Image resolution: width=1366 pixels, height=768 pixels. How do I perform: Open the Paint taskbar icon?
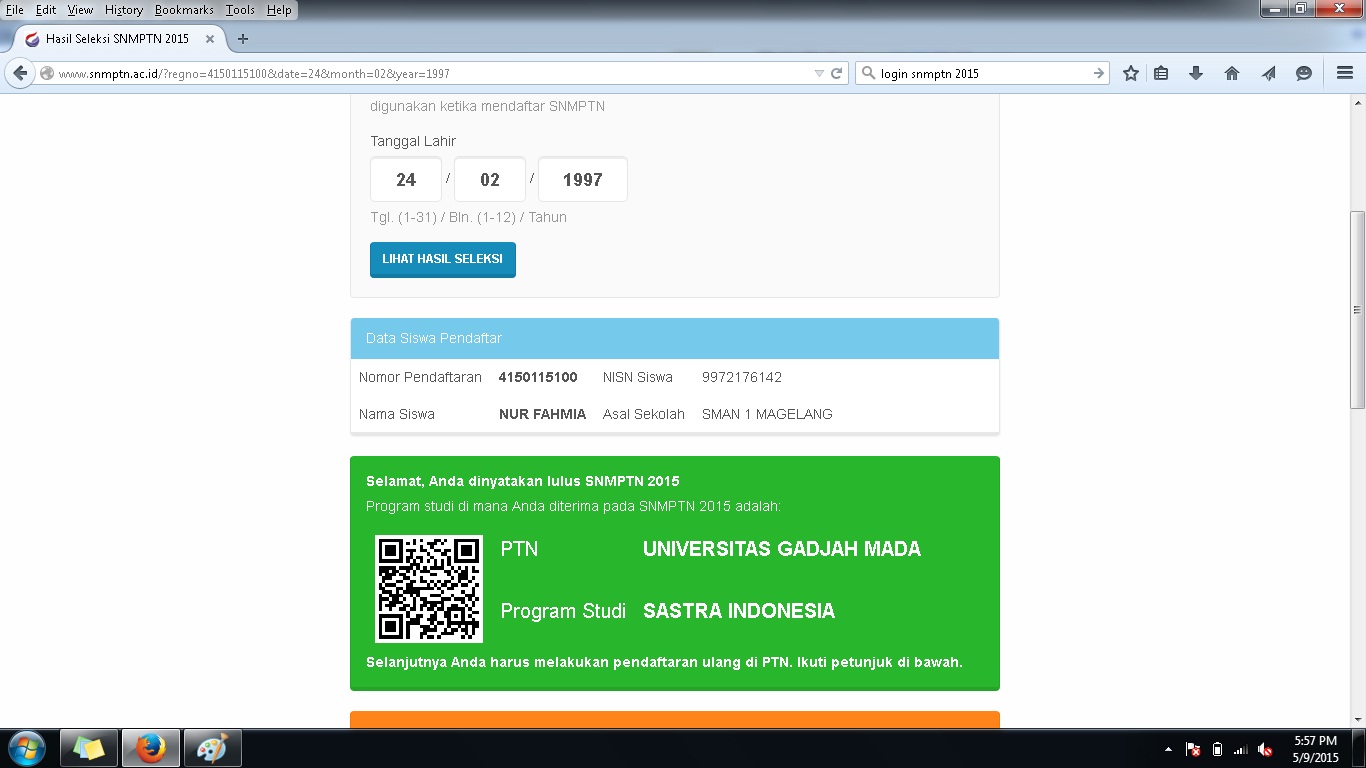coord(213,748)
